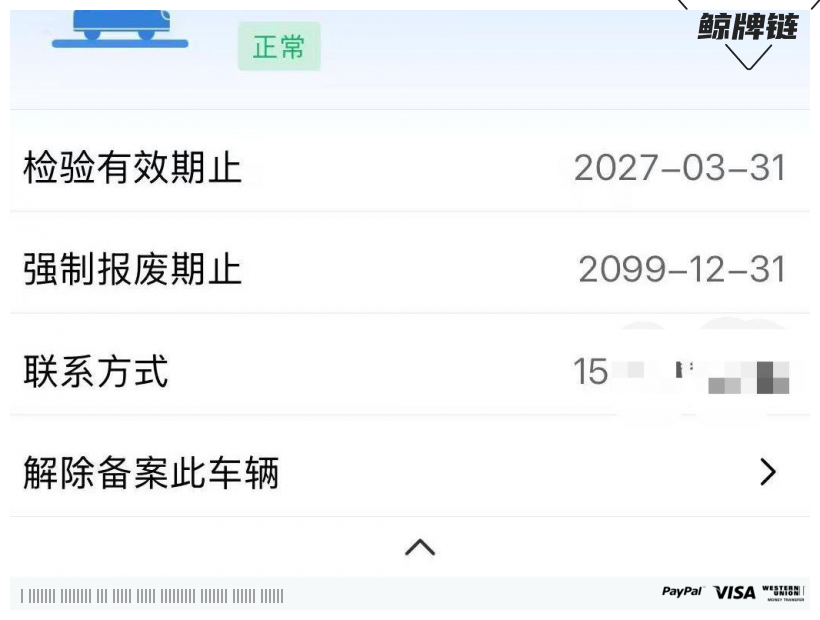Click the masked phone number starting with 15

coord(681,372)
